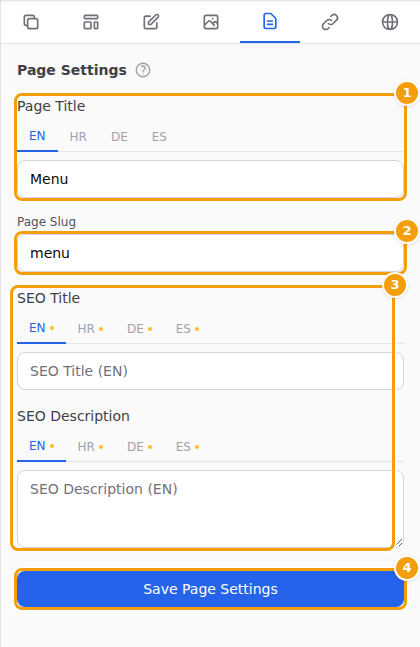
Task: Switch SEO Description to HR language
Action: (90, 447)
